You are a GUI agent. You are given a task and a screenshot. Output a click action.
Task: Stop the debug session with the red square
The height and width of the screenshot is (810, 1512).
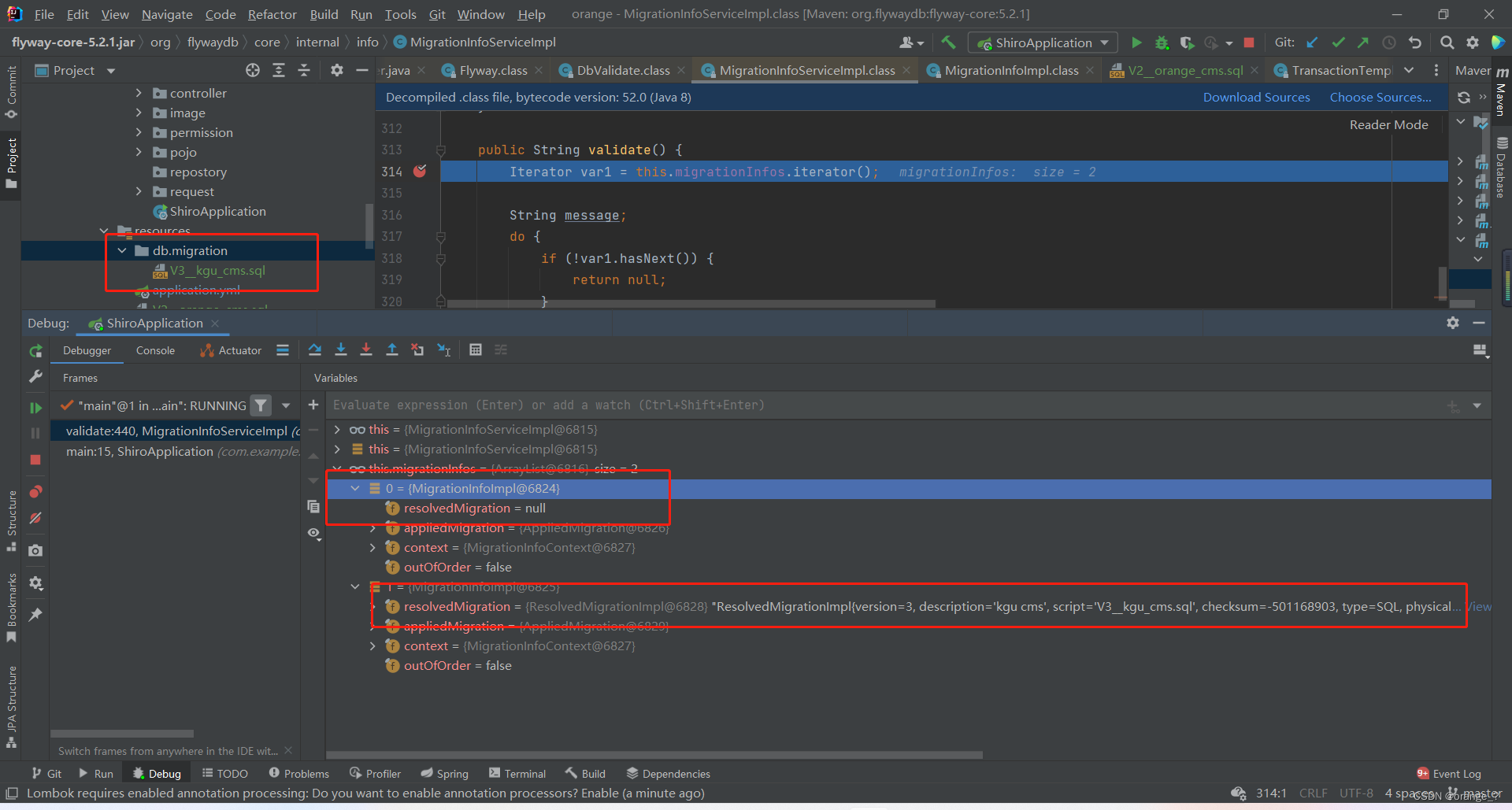point(35,460)
